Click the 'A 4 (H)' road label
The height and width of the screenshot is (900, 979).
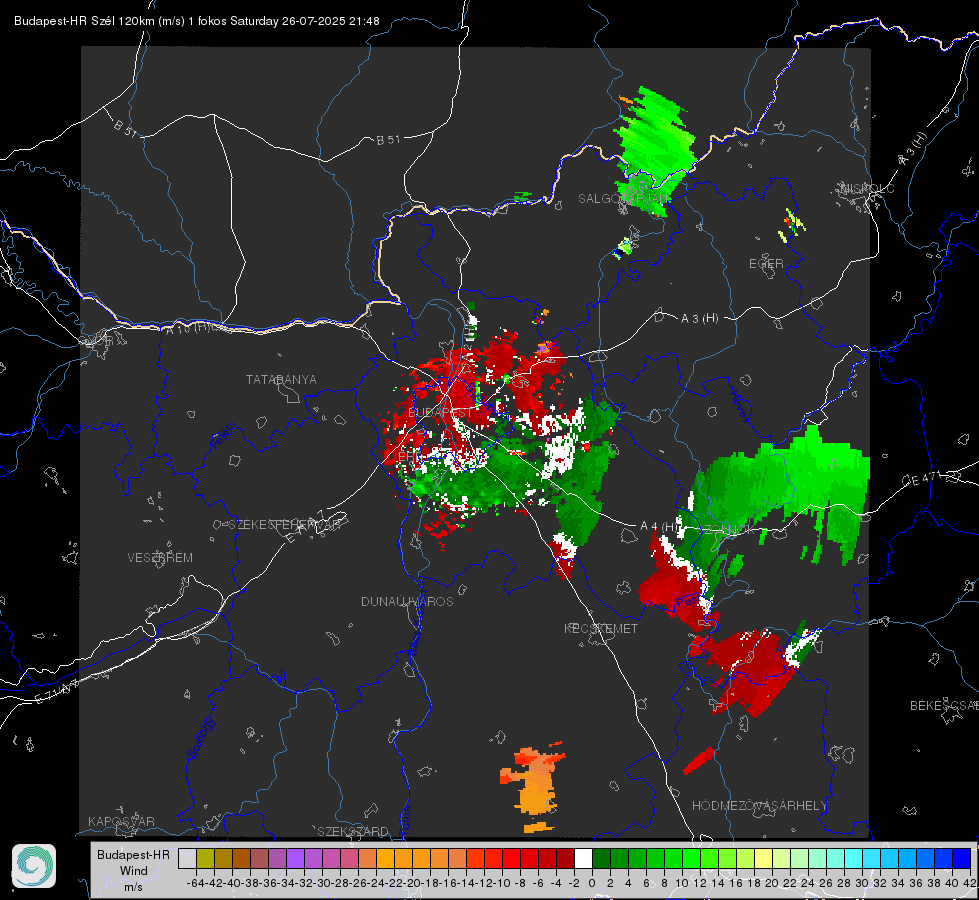659,527
